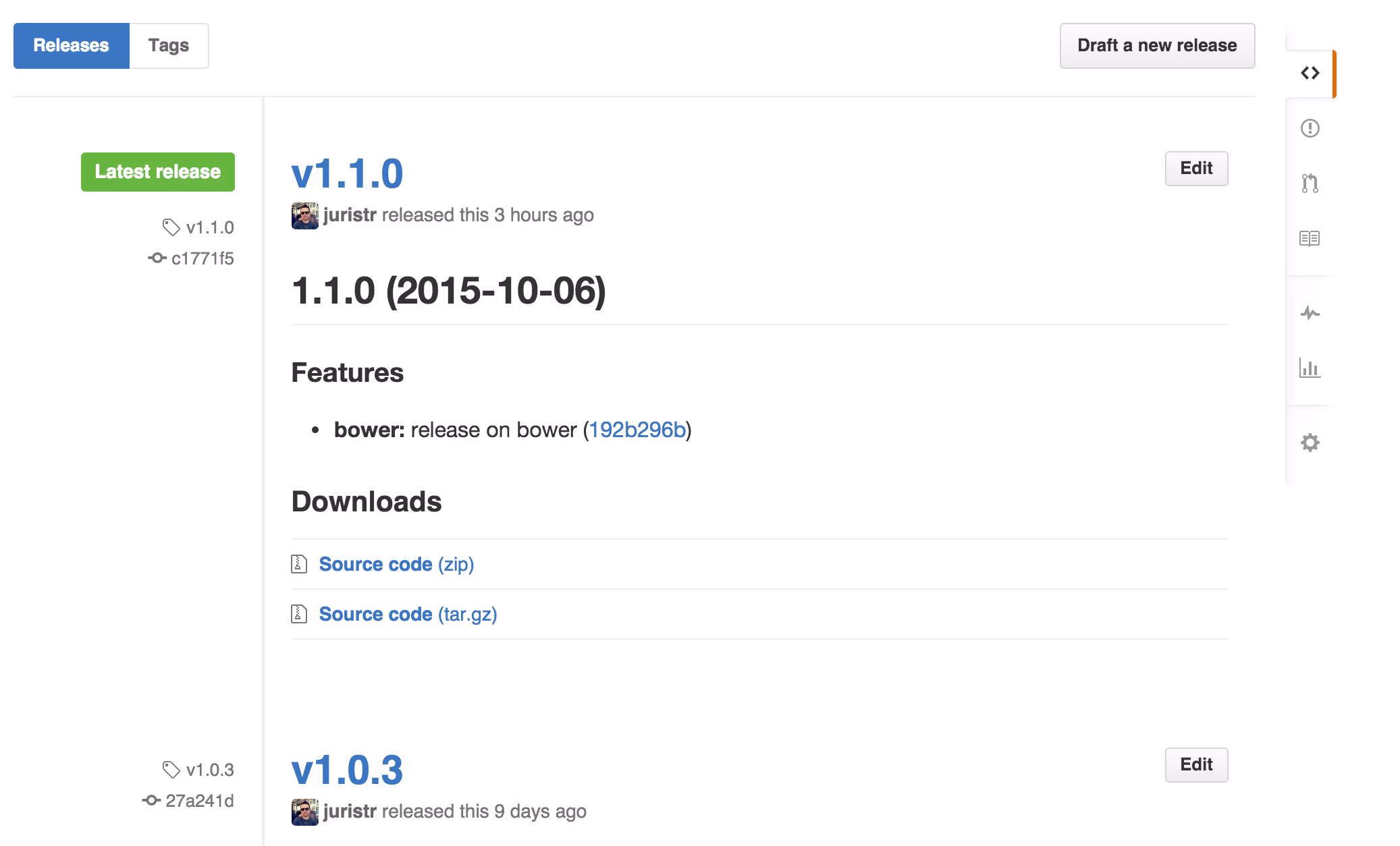Image resolution: width=1400 pixels, height=846 pixels.
Task: Open the Issues icon in sidebar
Action: pyautogui.click(x=1310, y=128)
